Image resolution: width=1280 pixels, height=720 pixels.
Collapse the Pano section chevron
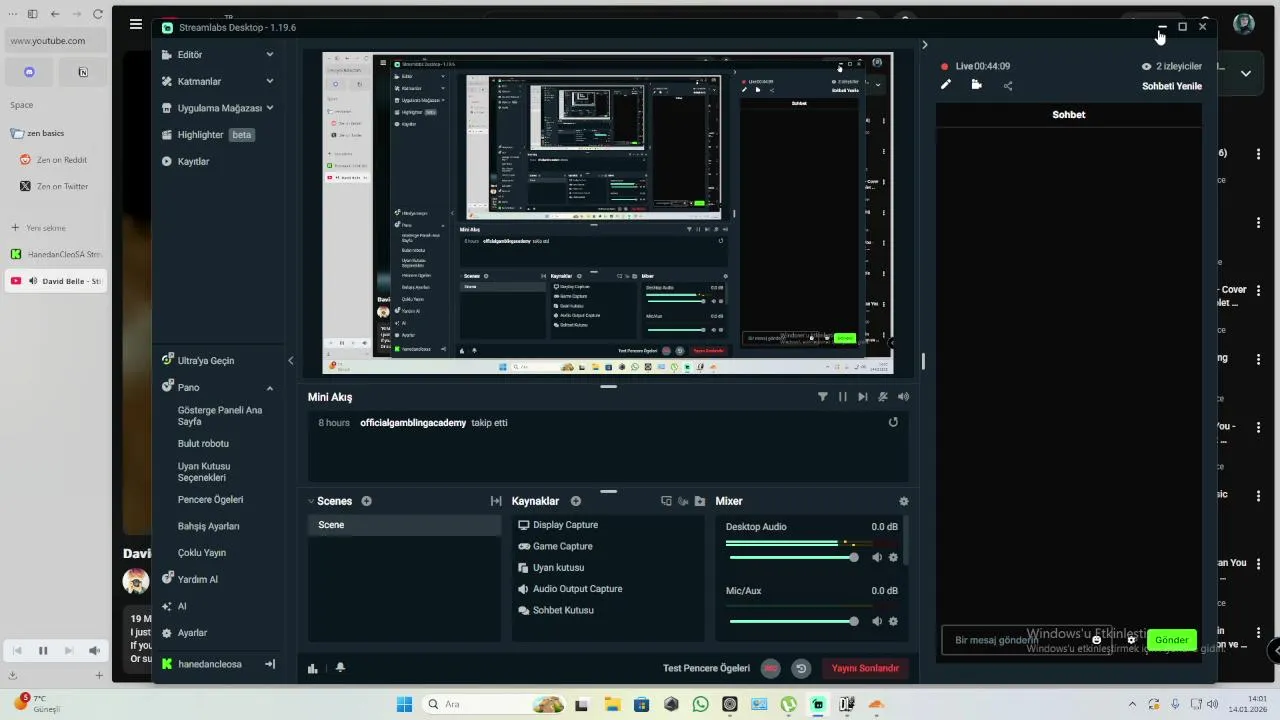click(x=270, y=388)
